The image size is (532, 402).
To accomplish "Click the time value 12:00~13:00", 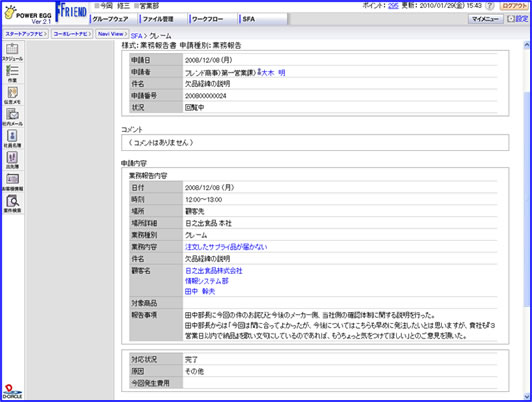I will click(x=204, y=200).
